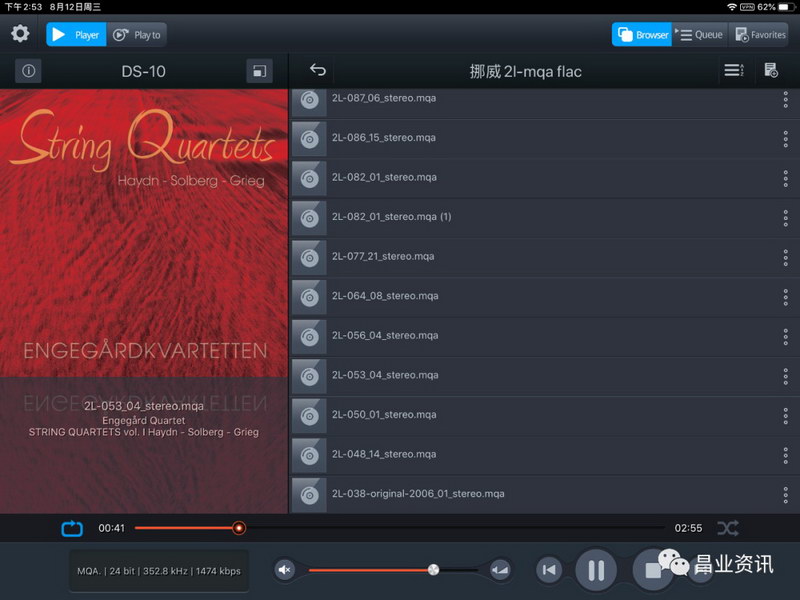Open options for 2L-082_01_stereo.mqa
800x600 pixels.
[x=786, y=179]
